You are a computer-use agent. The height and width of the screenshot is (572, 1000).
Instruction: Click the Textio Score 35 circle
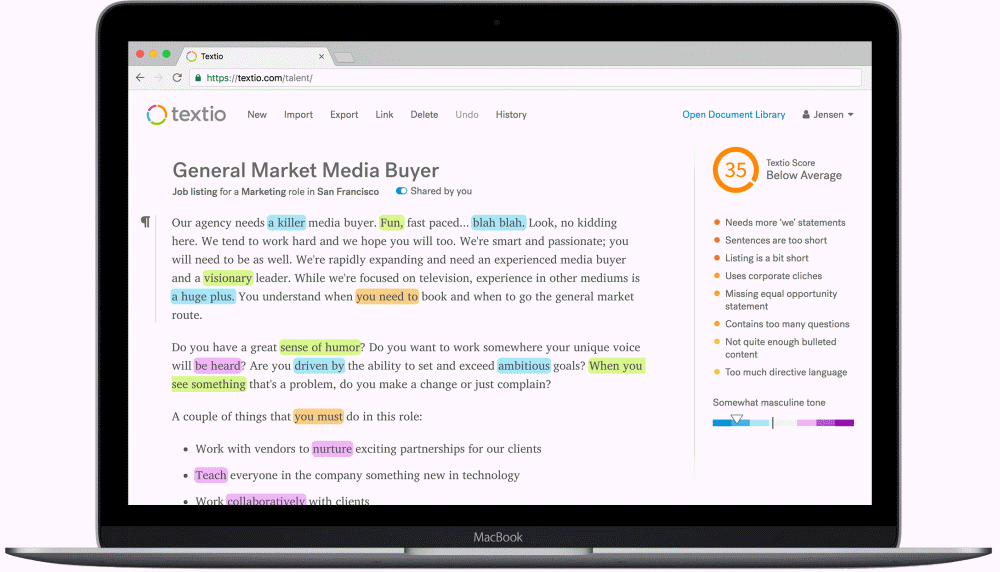[734, 170]
